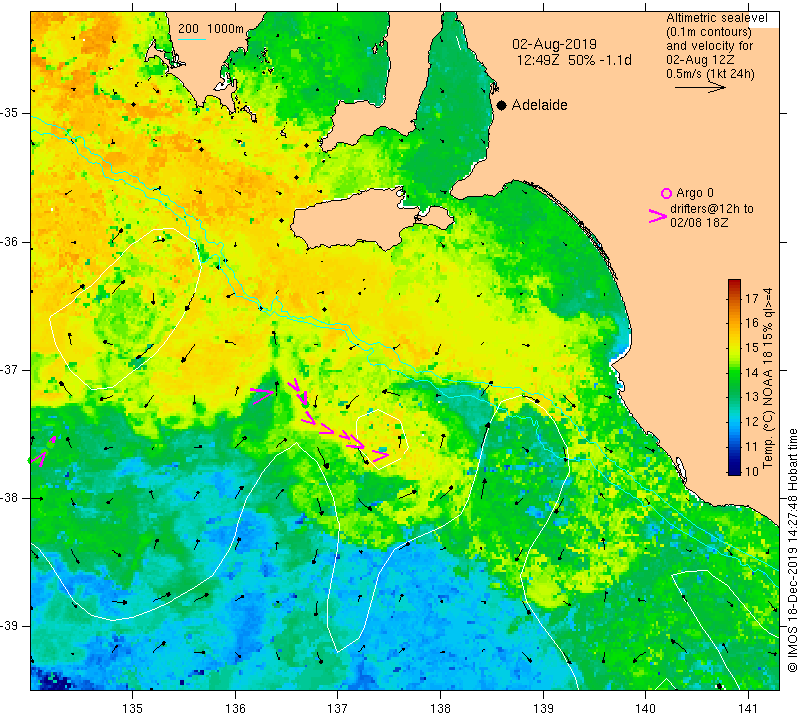
Task: Click the temperature color bar
Action: (734, 377)
